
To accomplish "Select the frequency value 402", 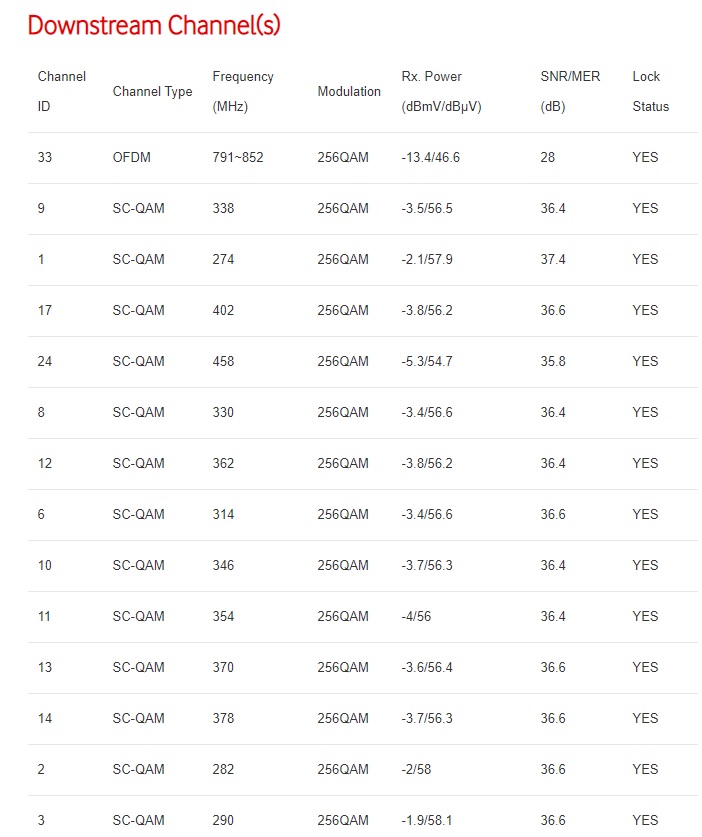I will coord(223,311).
